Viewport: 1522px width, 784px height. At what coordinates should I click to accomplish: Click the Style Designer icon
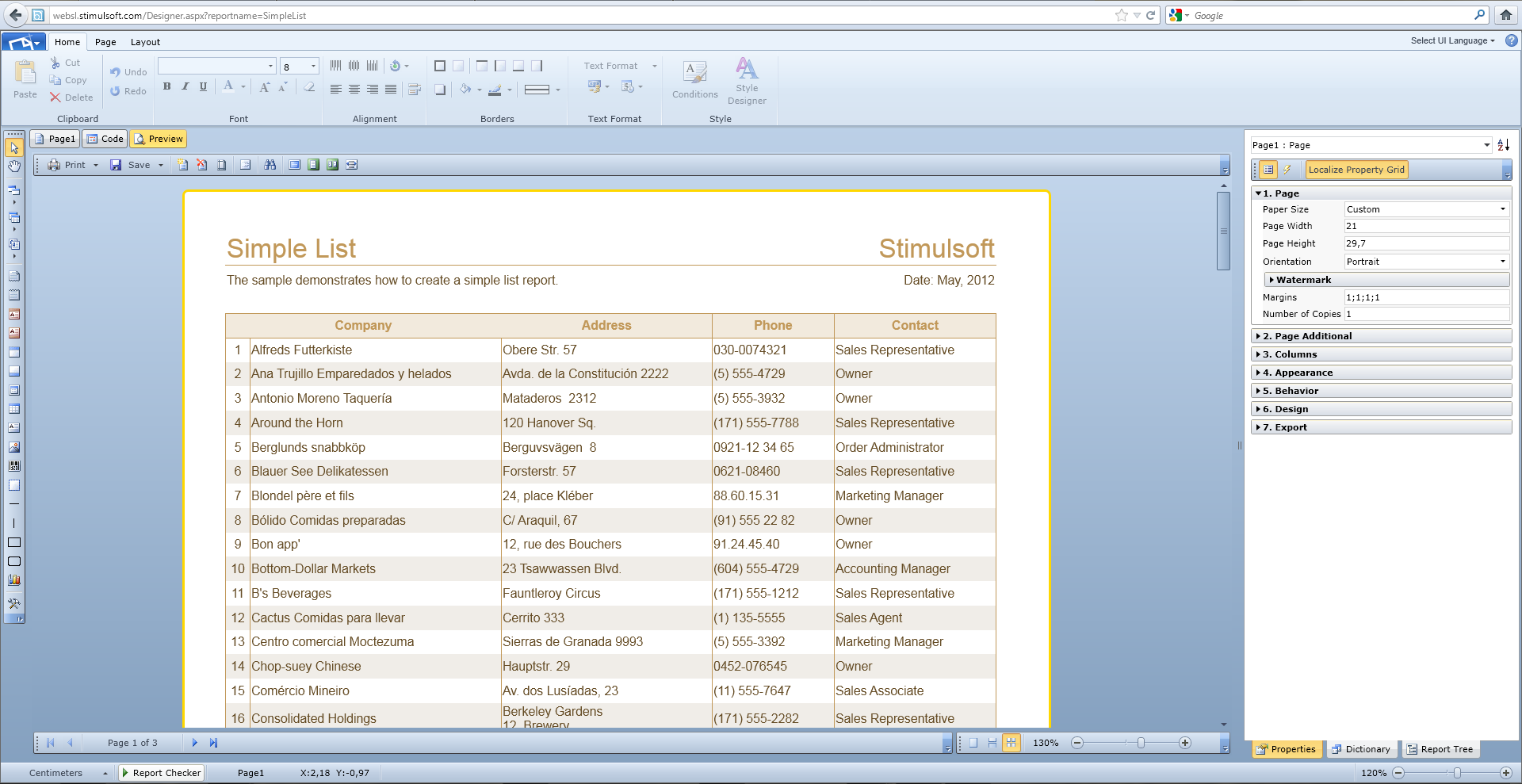746,70
